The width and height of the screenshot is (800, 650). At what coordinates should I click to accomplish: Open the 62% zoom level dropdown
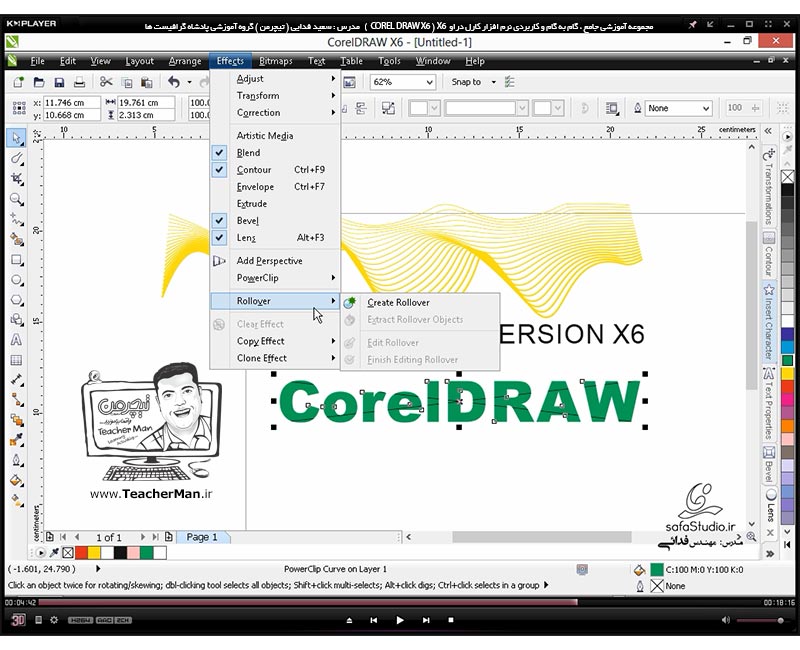[430, 82]
